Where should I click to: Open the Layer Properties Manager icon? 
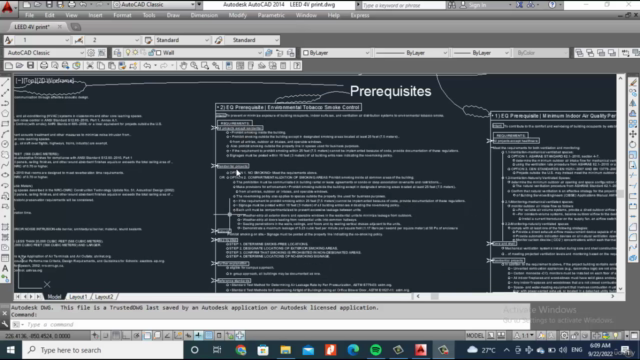117,53
